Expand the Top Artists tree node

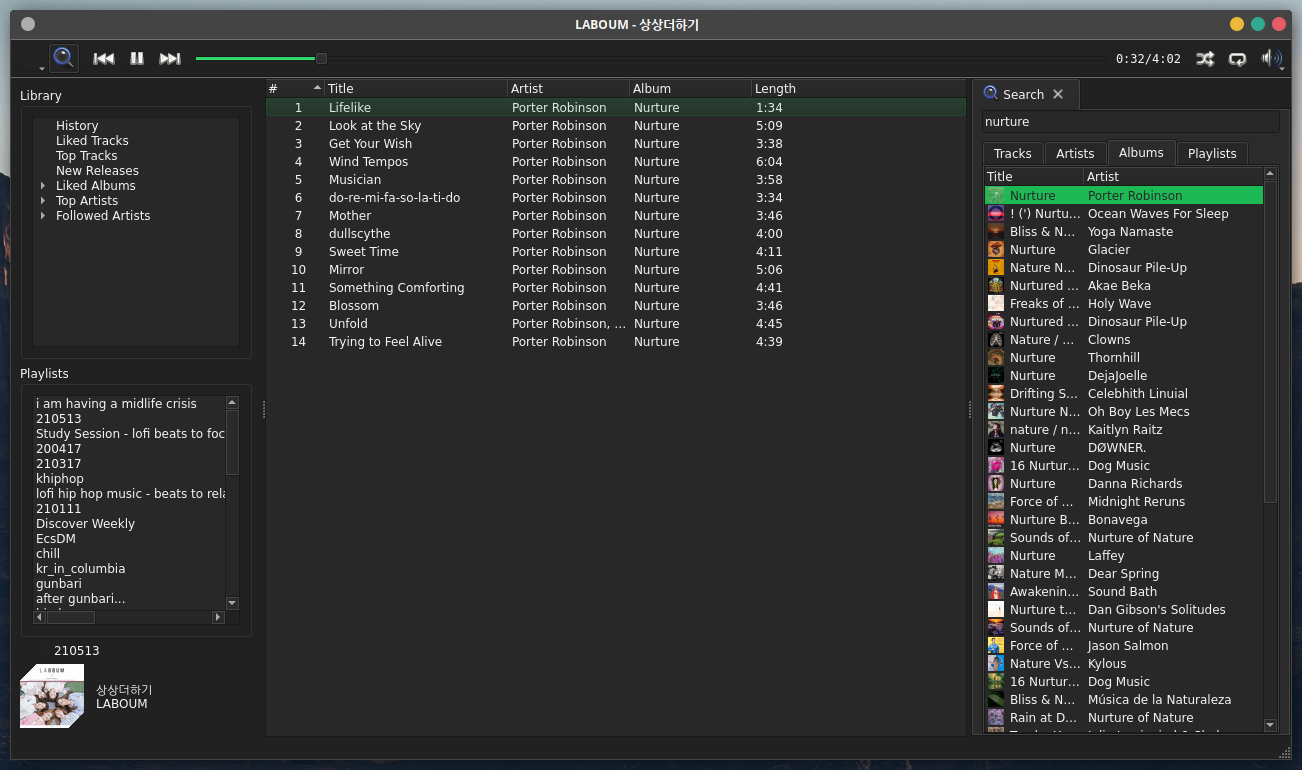coord(43,201)
